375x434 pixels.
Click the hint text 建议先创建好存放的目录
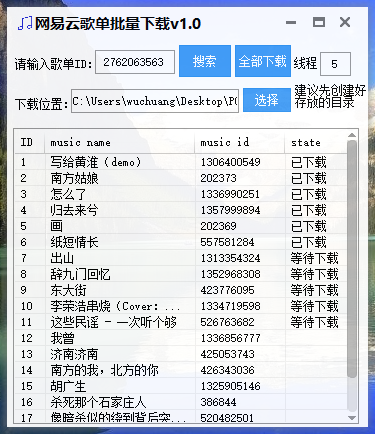(330, 97)
